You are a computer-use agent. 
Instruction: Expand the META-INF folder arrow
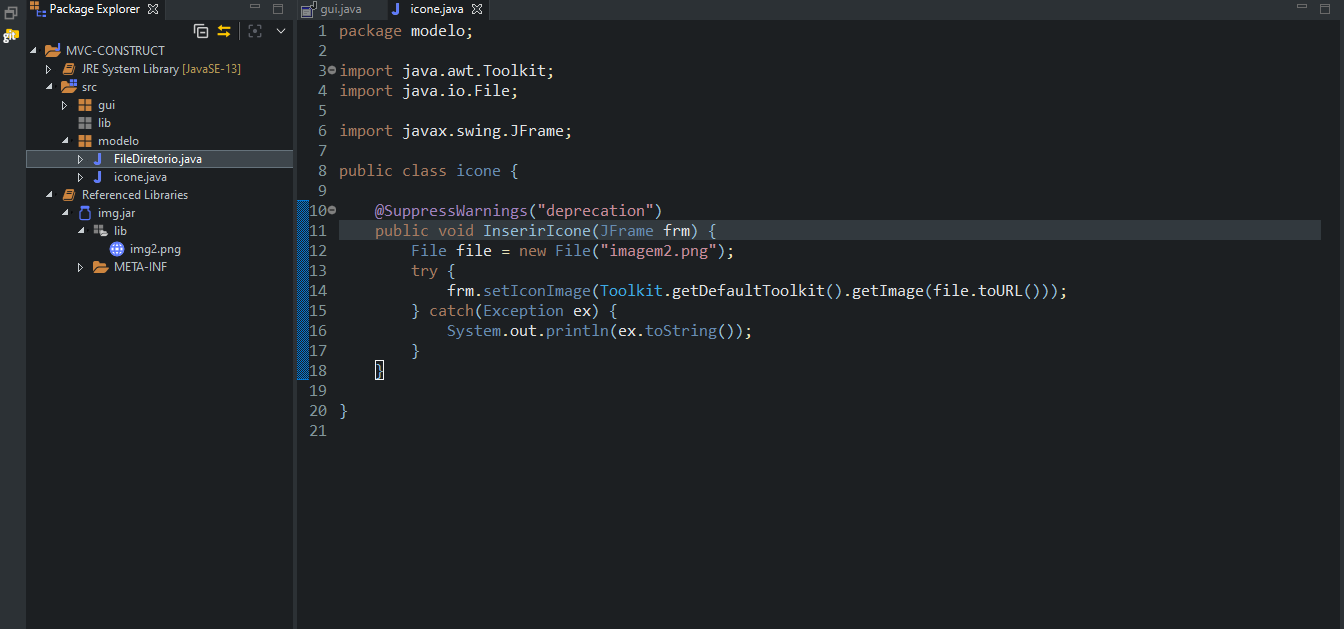(81, 267)
